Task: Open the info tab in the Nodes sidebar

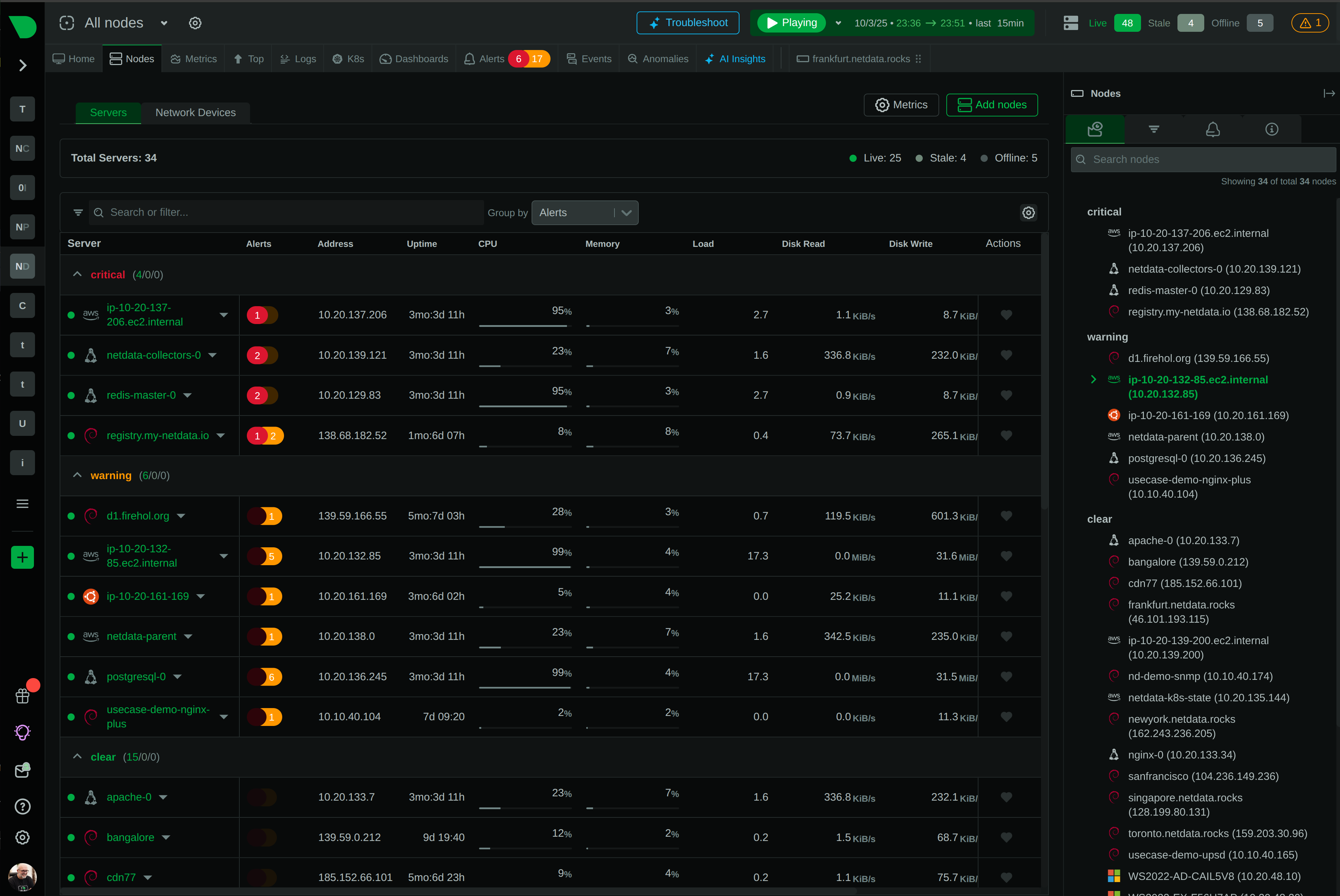Action: click(1271, 129)
